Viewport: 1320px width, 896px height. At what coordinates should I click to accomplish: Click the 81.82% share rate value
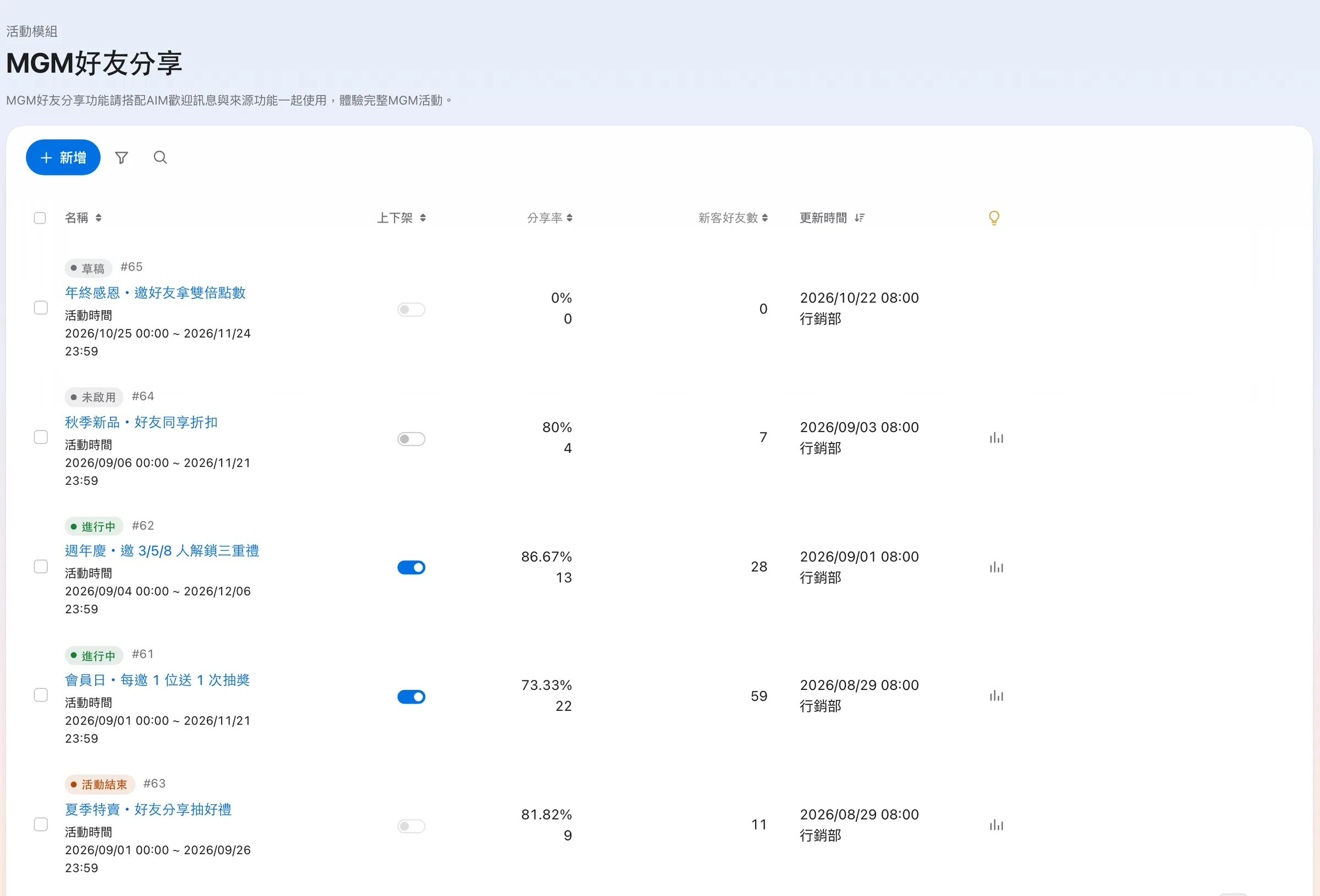tap(546, 814)
